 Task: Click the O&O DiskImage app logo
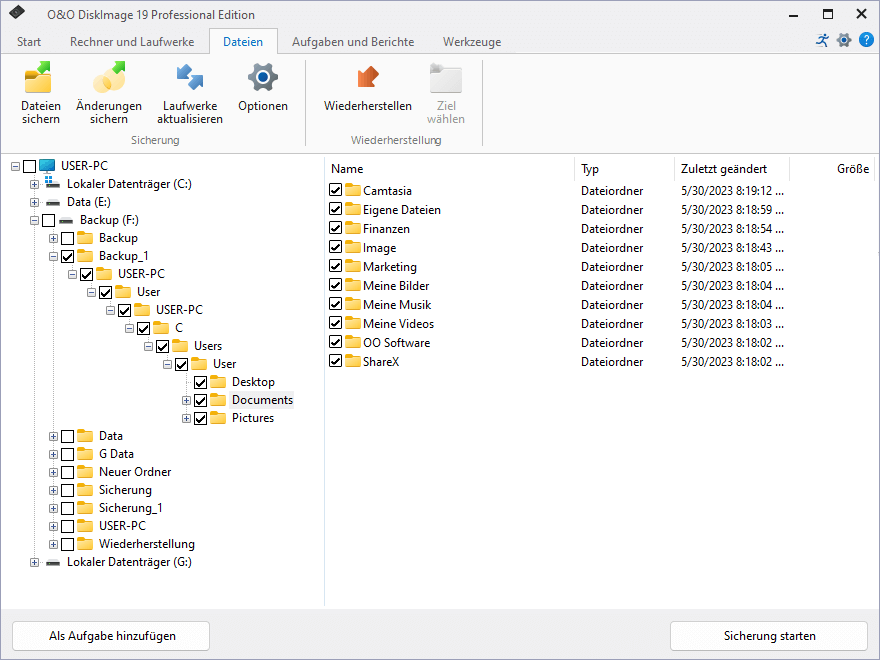point(17,12)
